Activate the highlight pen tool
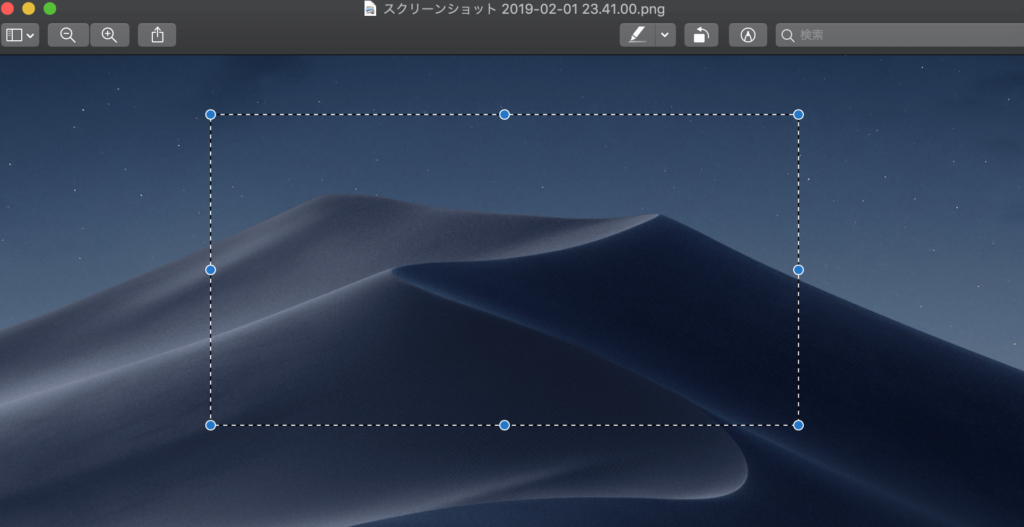Image resolution: width=1024 pixels, height=527 pixels. [636, 35]
